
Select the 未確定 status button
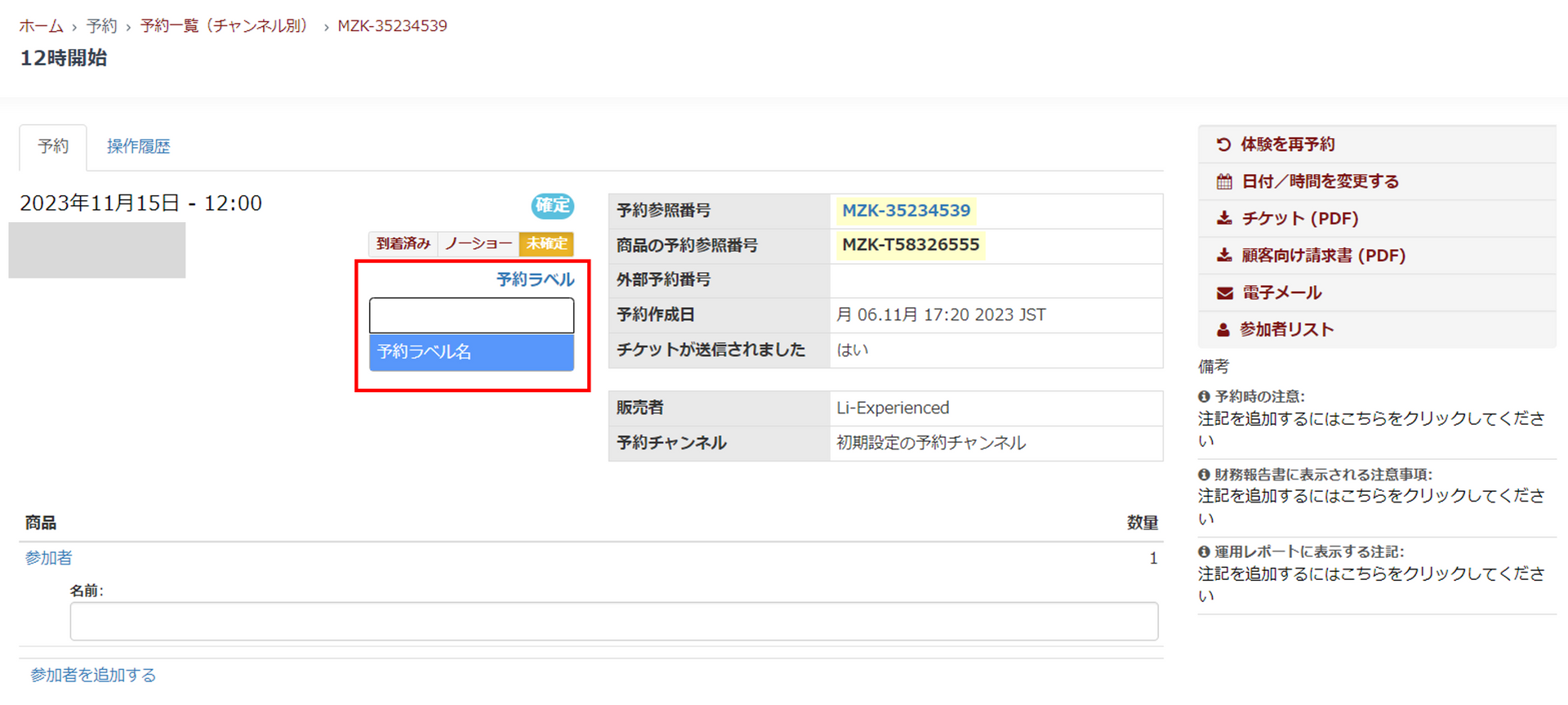546,243
